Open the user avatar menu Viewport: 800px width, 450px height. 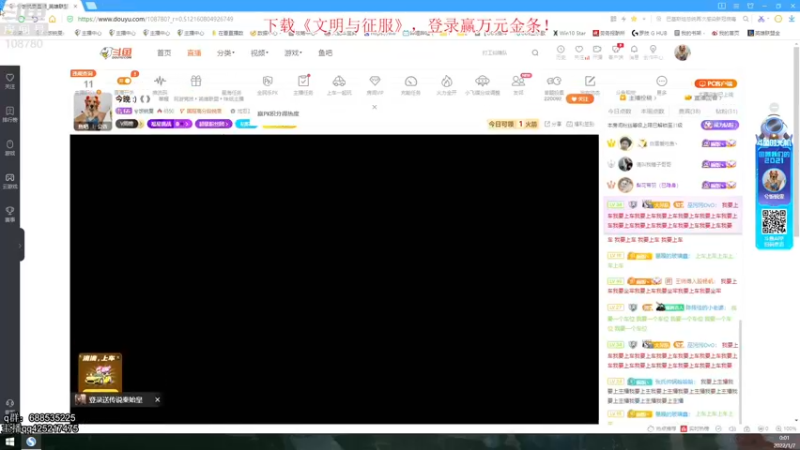[682, 53]
